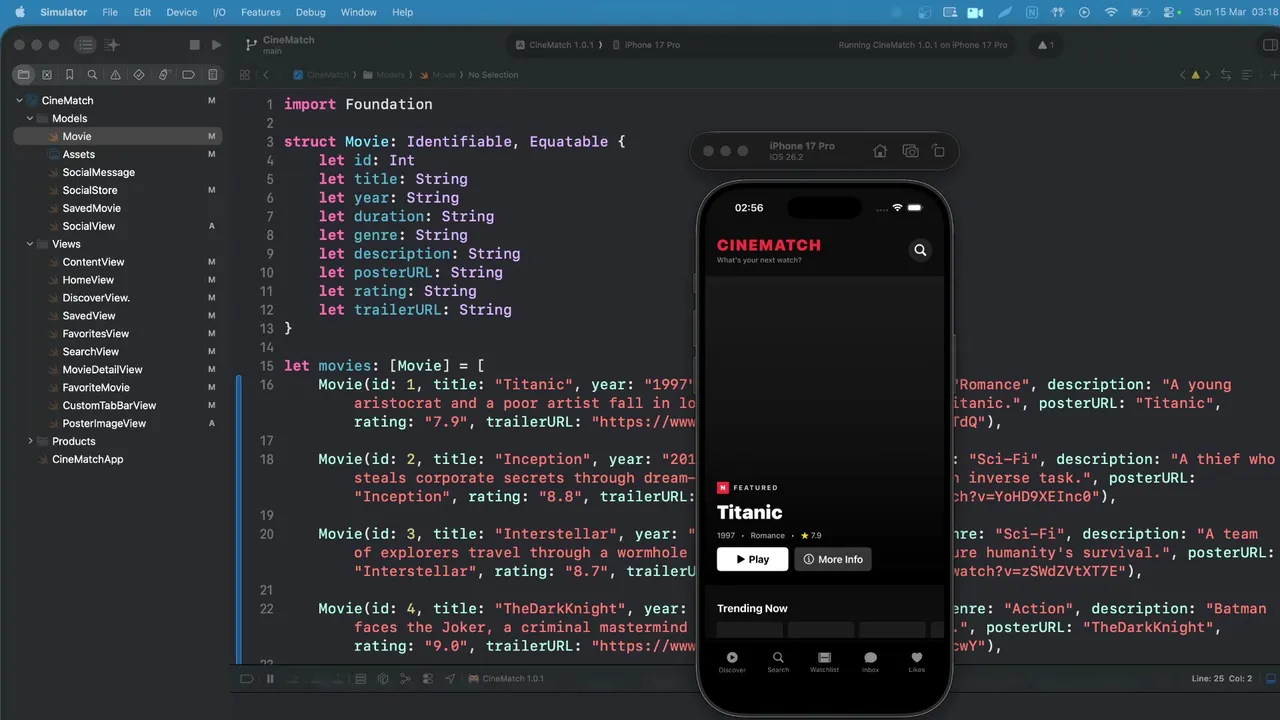The width and height of the screenshot is (1280, 720).
Task: Open the Breakpoint navigator icon
Action: (x=188, y=75)
